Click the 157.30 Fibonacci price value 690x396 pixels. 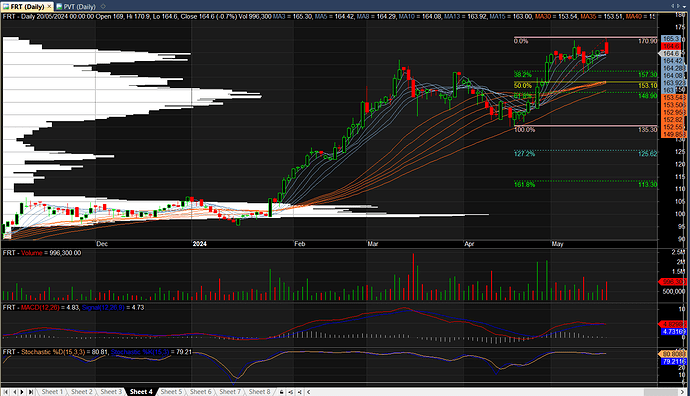tap(647, 75)
